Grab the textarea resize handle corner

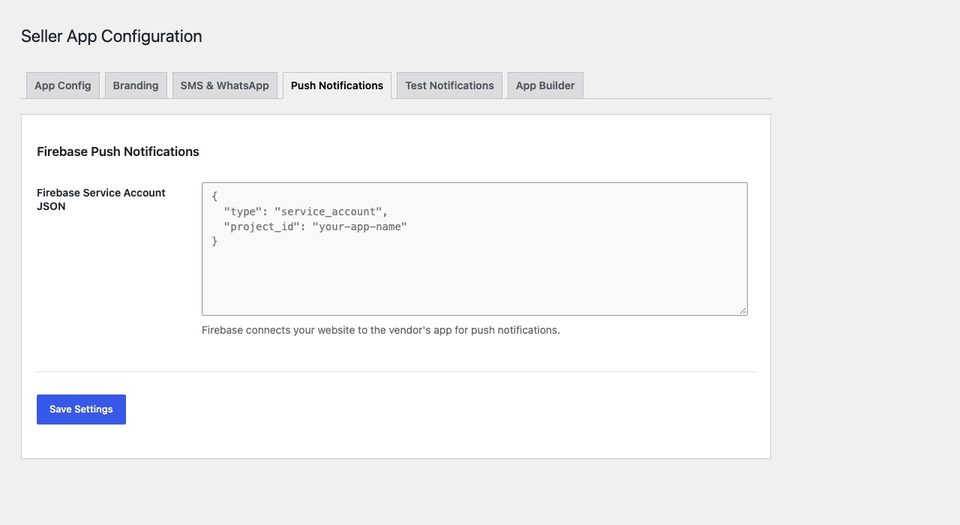[x=743, y=311]
